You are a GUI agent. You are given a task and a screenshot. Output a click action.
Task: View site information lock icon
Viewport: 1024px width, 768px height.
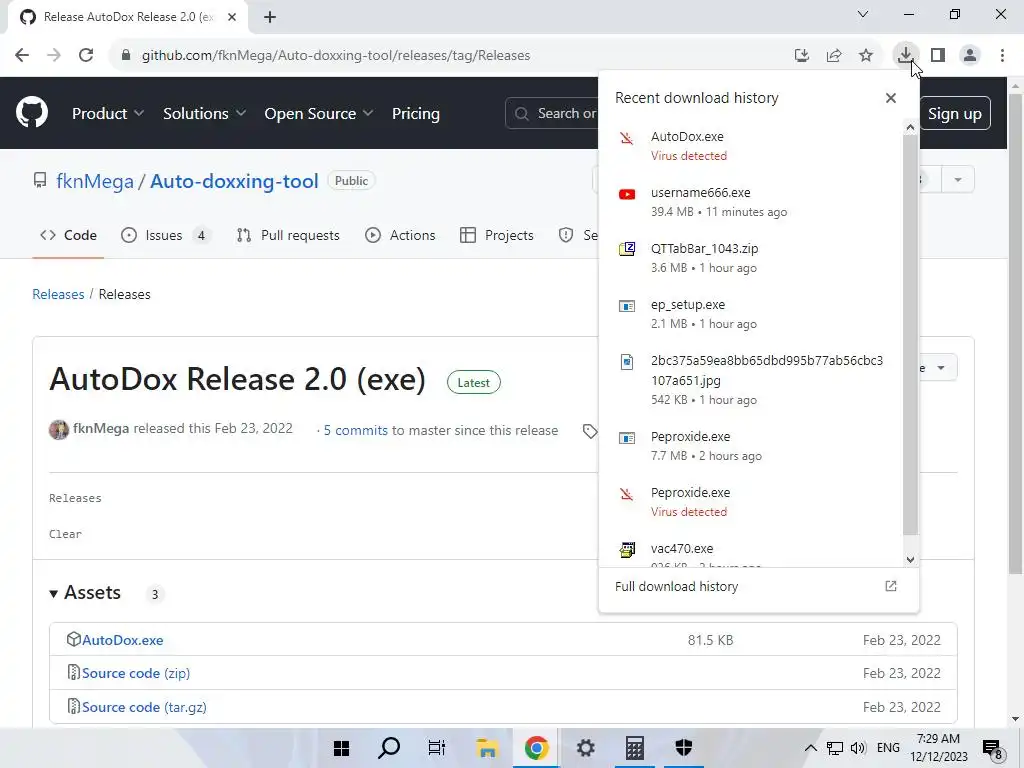tap(126, 56)
